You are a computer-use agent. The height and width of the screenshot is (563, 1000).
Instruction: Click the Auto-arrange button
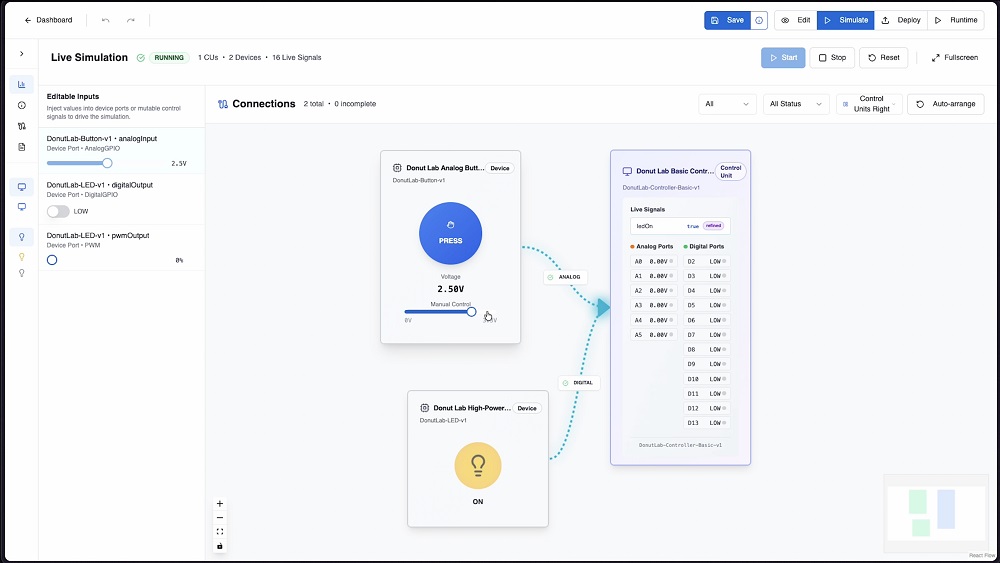point(945,104)
